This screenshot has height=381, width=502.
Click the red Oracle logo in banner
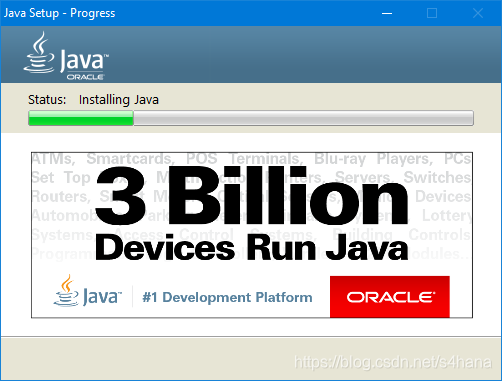tap(390, 297)
